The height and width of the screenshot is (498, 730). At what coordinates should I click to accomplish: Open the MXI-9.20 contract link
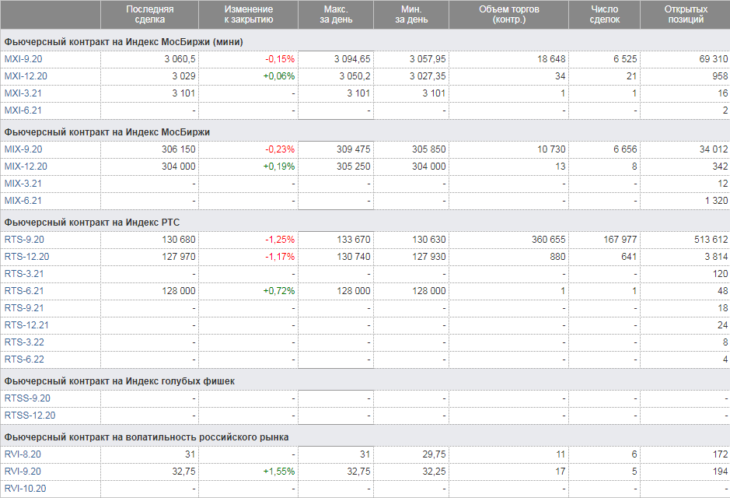click(23, 59)
